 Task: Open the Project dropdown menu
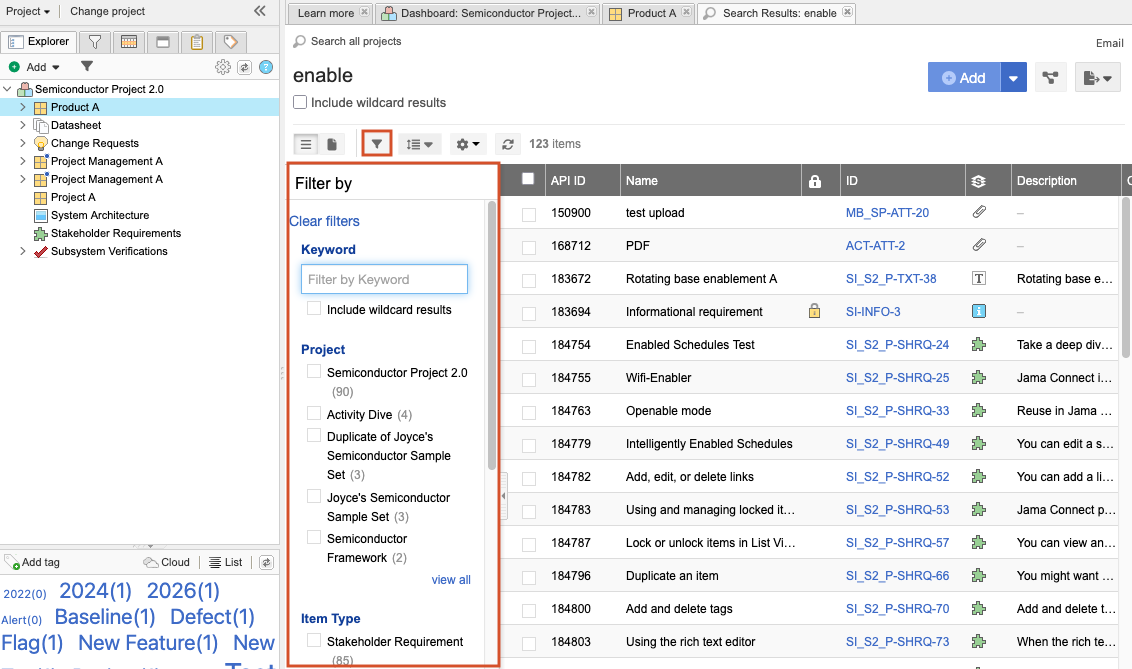click(x=28, y=11)
